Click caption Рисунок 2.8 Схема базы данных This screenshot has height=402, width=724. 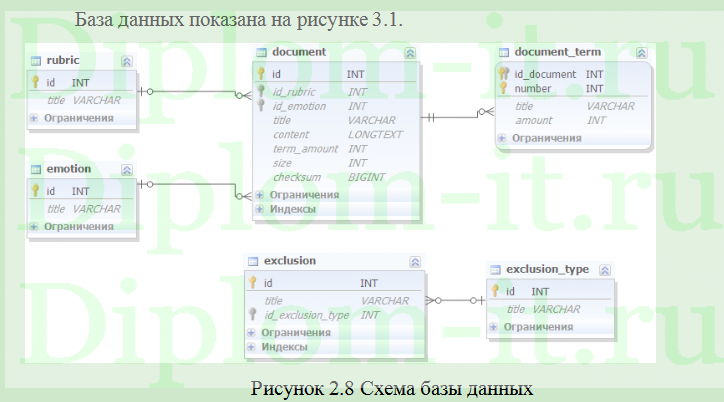[392, 388]
